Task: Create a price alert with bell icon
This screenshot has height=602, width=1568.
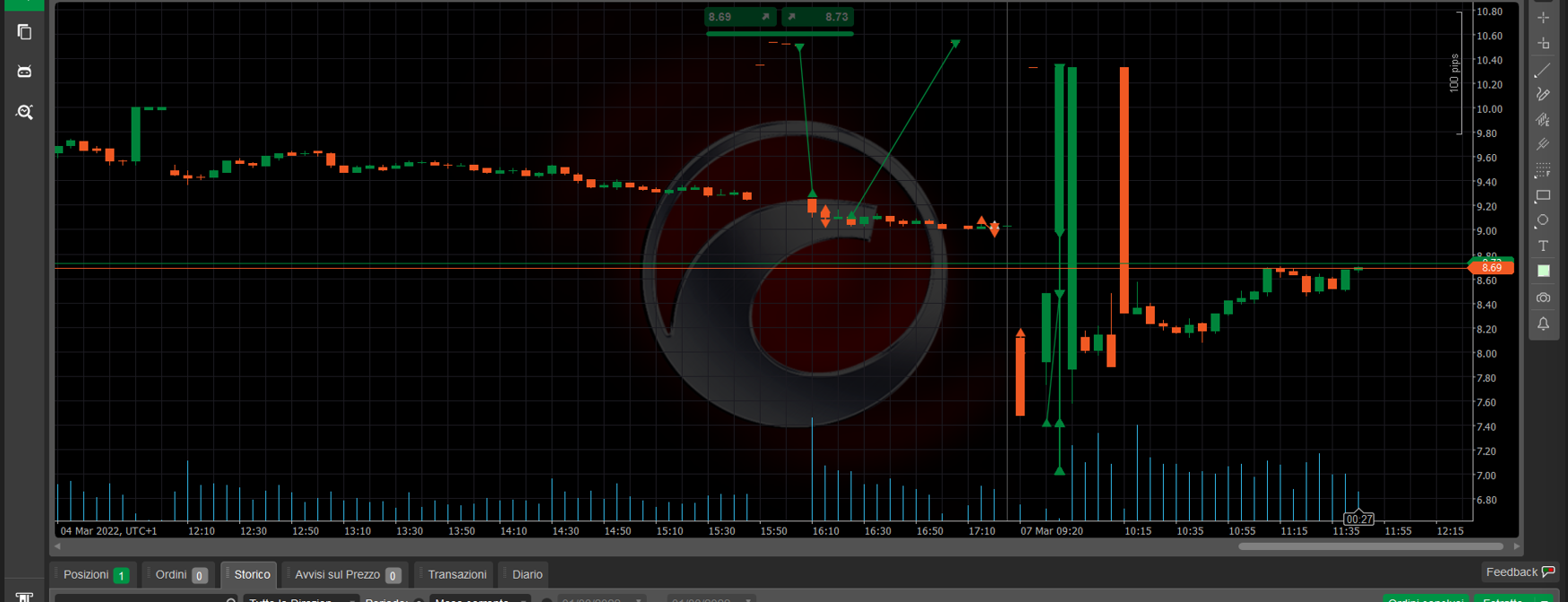Action: pos(1543,323)
